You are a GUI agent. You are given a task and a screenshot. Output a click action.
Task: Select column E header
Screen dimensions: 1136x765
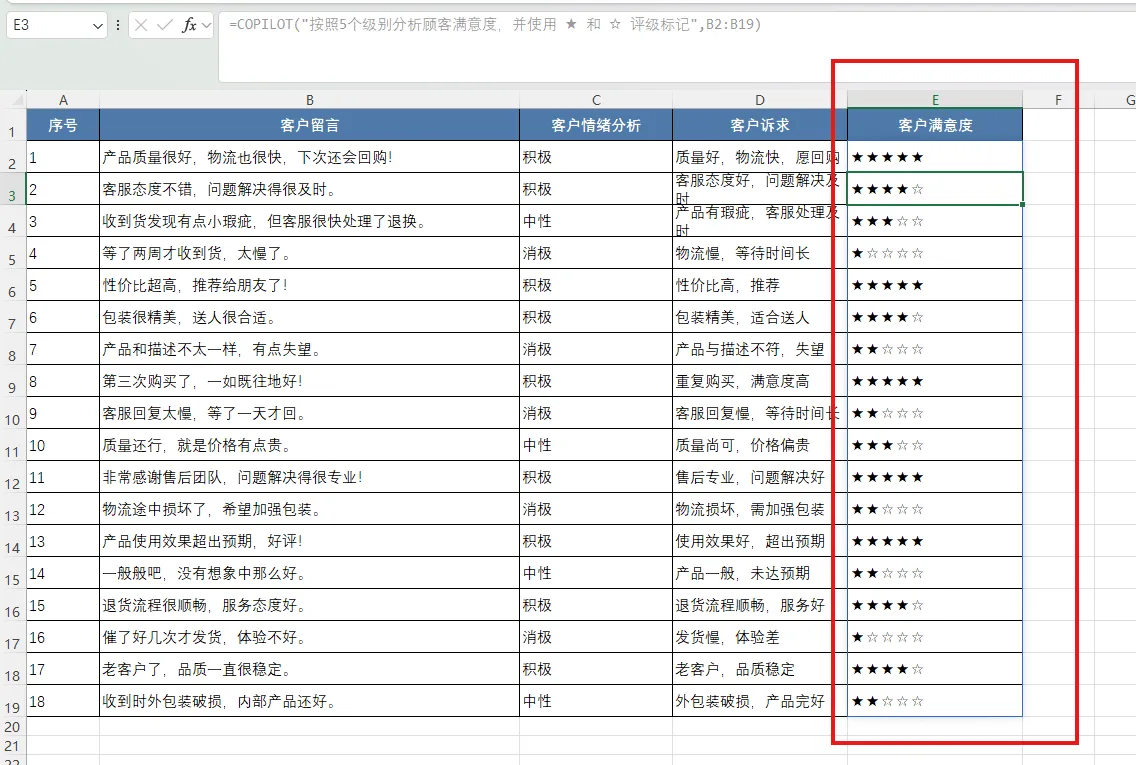(935, 99)
